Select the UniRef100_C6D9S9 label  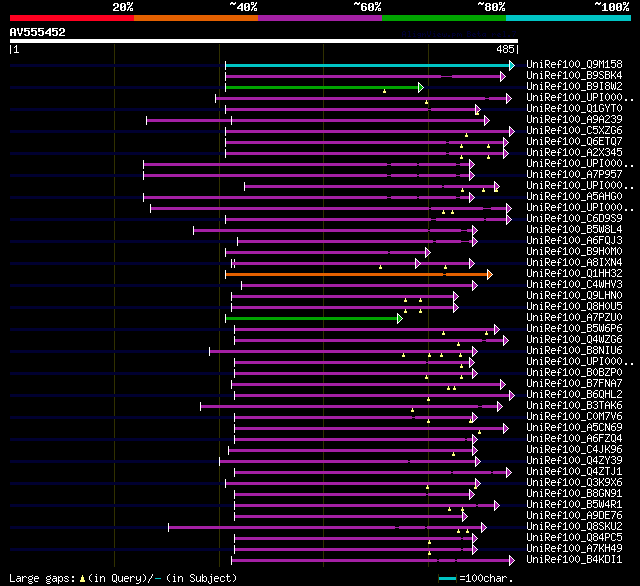pyautogui.click(x=574, y=219)
